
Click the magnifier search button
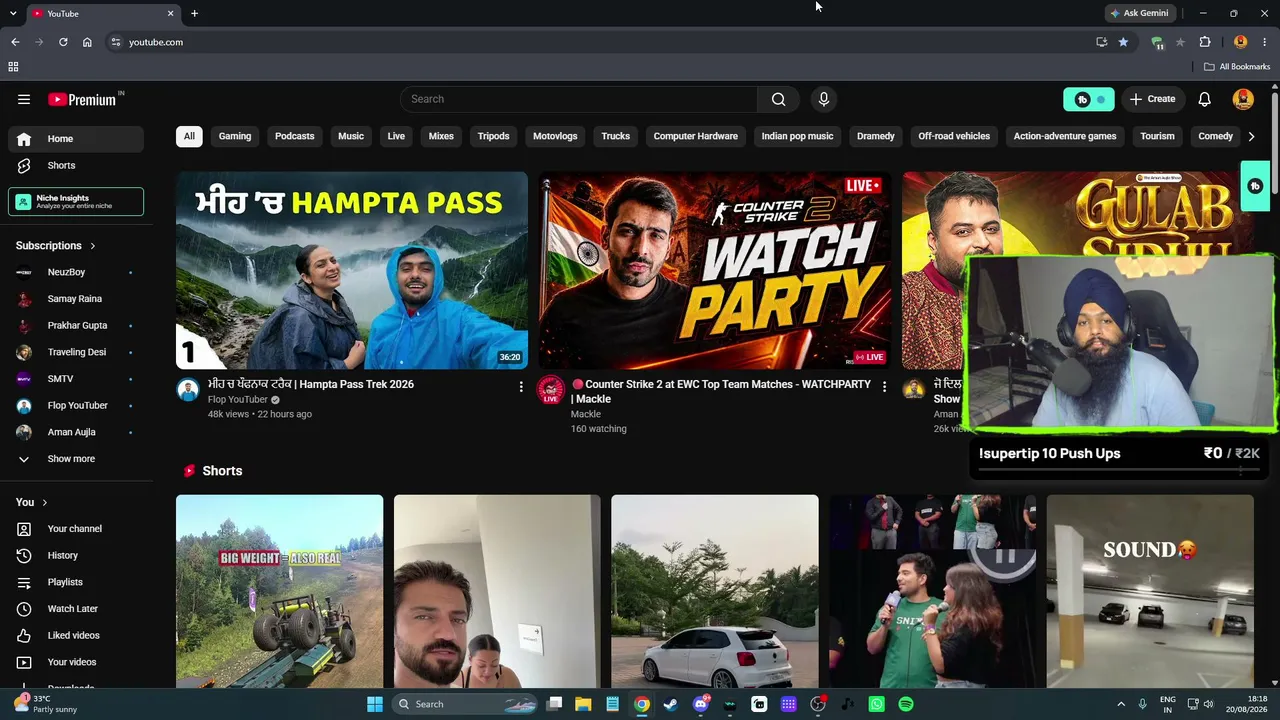[778, 99]
